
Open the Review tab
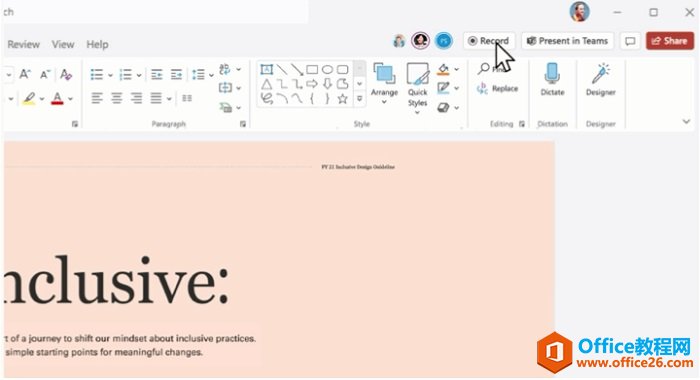coord(24,44)
